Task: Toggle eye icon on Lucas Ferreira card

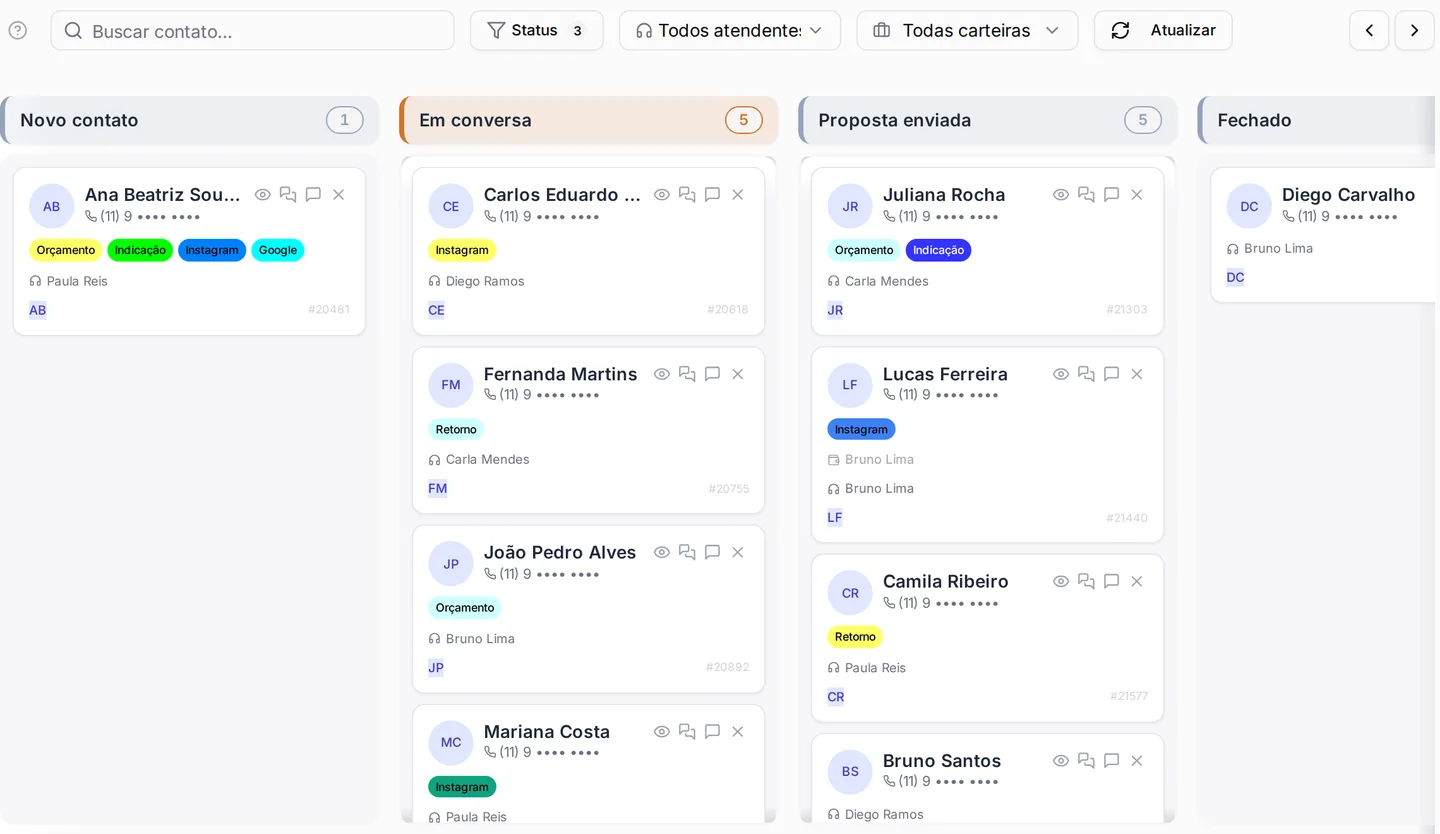Action: (x=1061, y=374)
